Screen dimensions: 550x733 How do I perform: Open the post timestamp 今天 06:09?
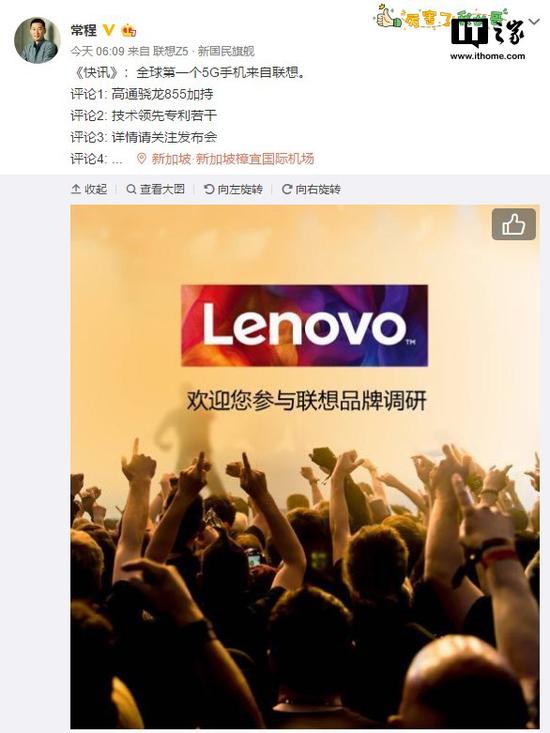coord(97,51)
